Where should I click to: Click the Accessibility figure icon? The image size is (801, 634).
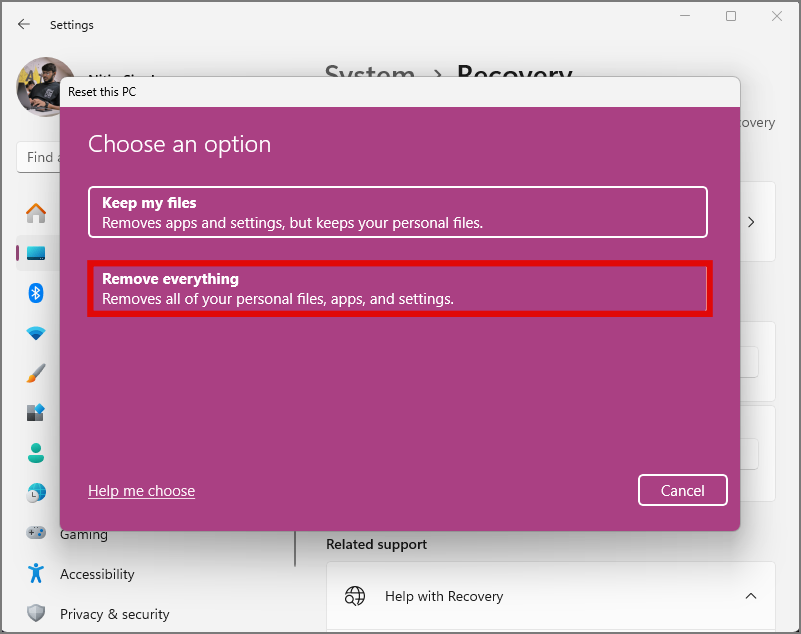(x=36, y=573)
